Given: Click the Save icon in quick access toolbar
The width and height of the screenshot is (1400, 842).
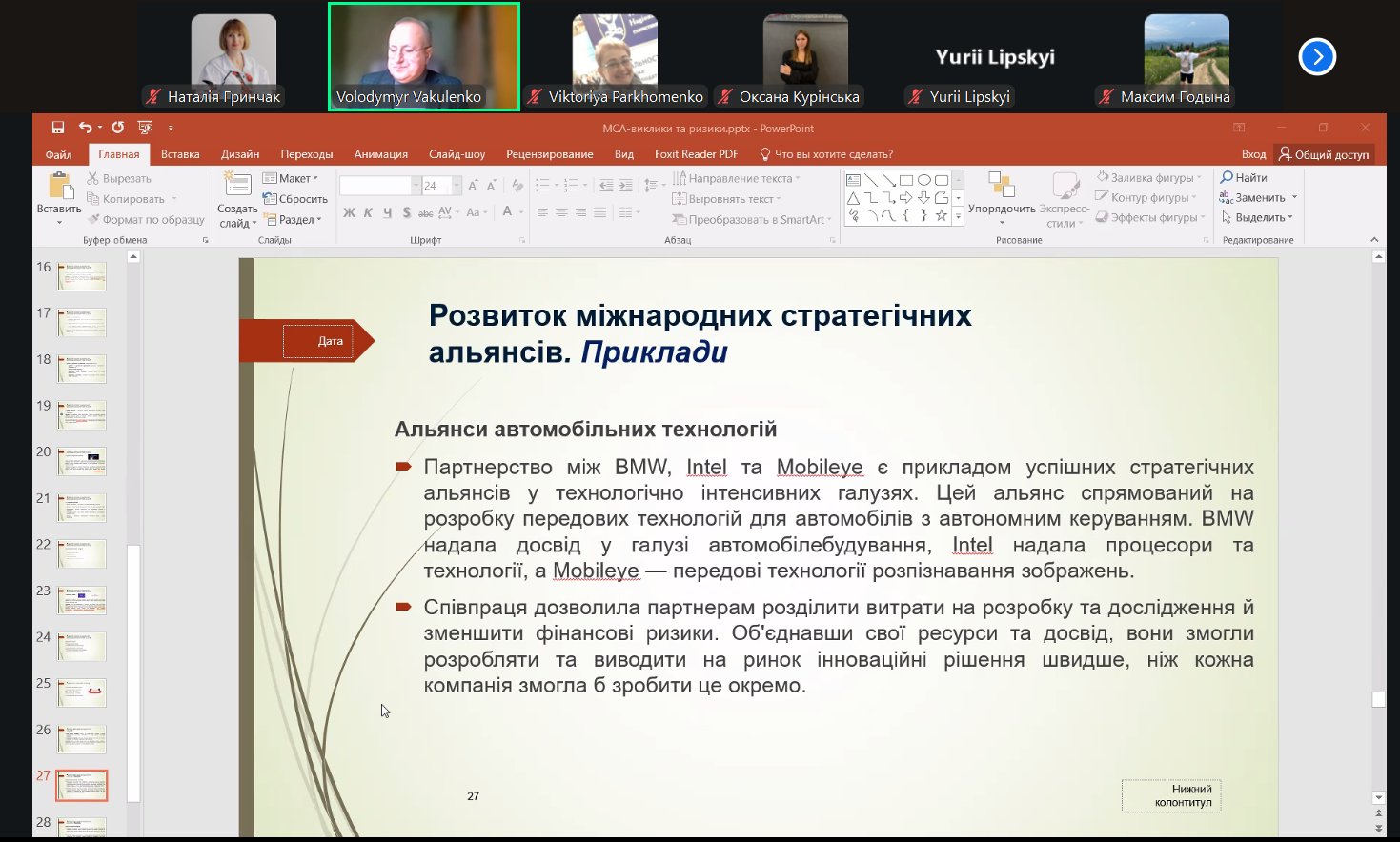Looking at the screenshot, I should point(58,128).
